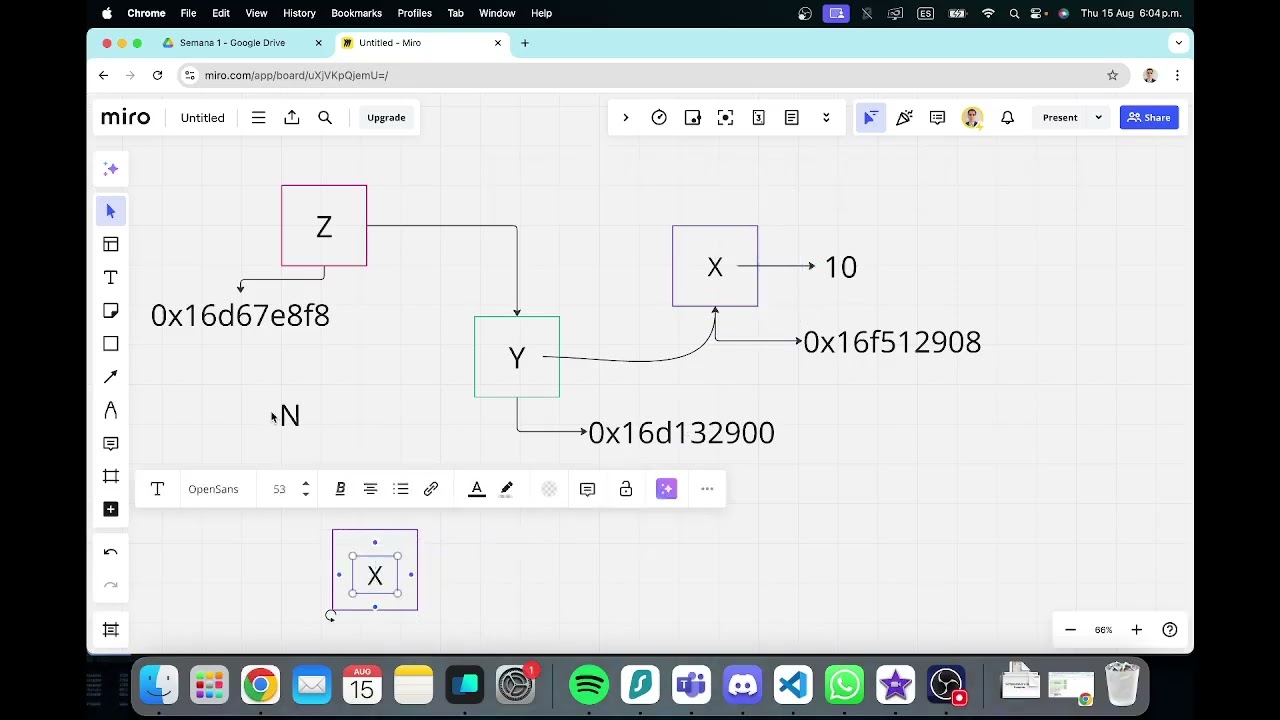Open Miro AI from the text toolbar
The image size is (1280, 720).
pos(666,489)
